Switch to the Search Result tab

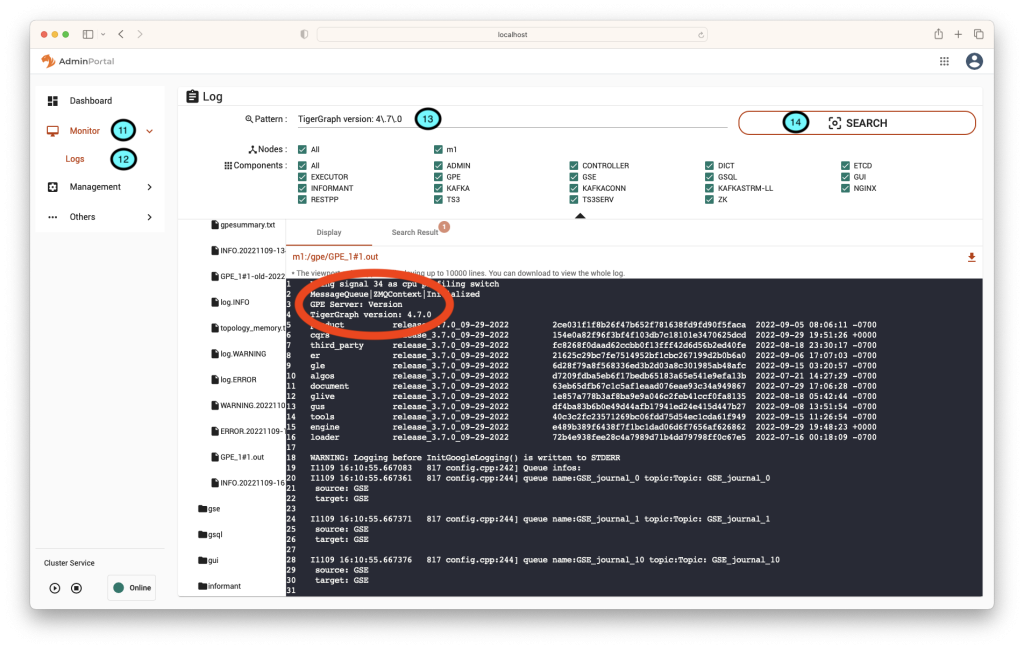[415, 232]
